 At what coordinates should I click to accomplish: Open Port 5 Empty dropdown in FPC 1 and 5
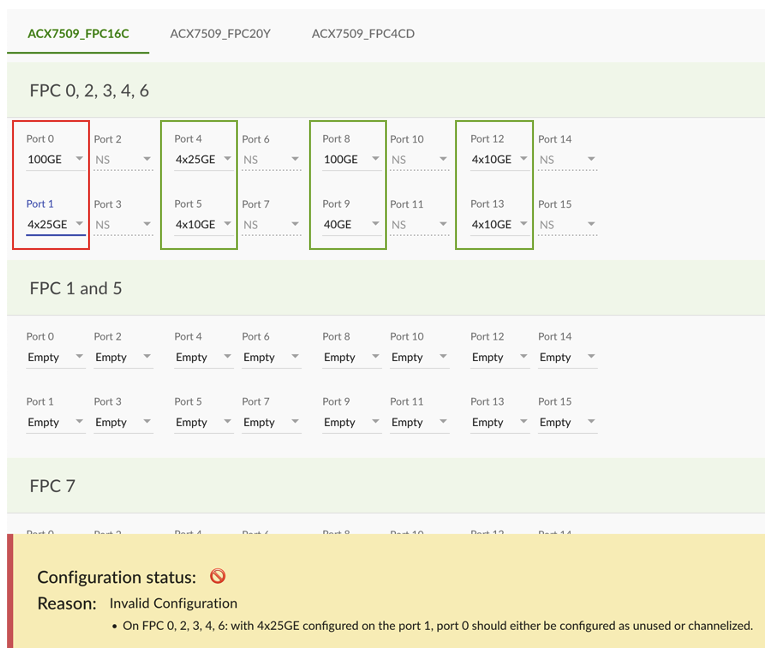coord(204,422)
